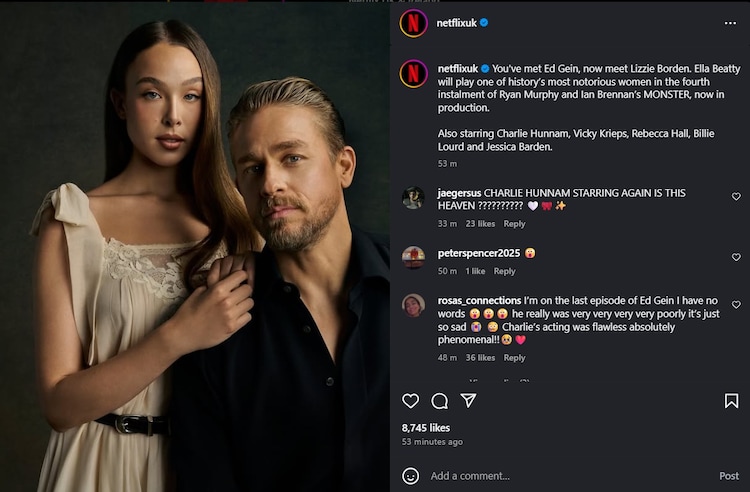Save post using the bookmark icon

click(x=731, y=401)
